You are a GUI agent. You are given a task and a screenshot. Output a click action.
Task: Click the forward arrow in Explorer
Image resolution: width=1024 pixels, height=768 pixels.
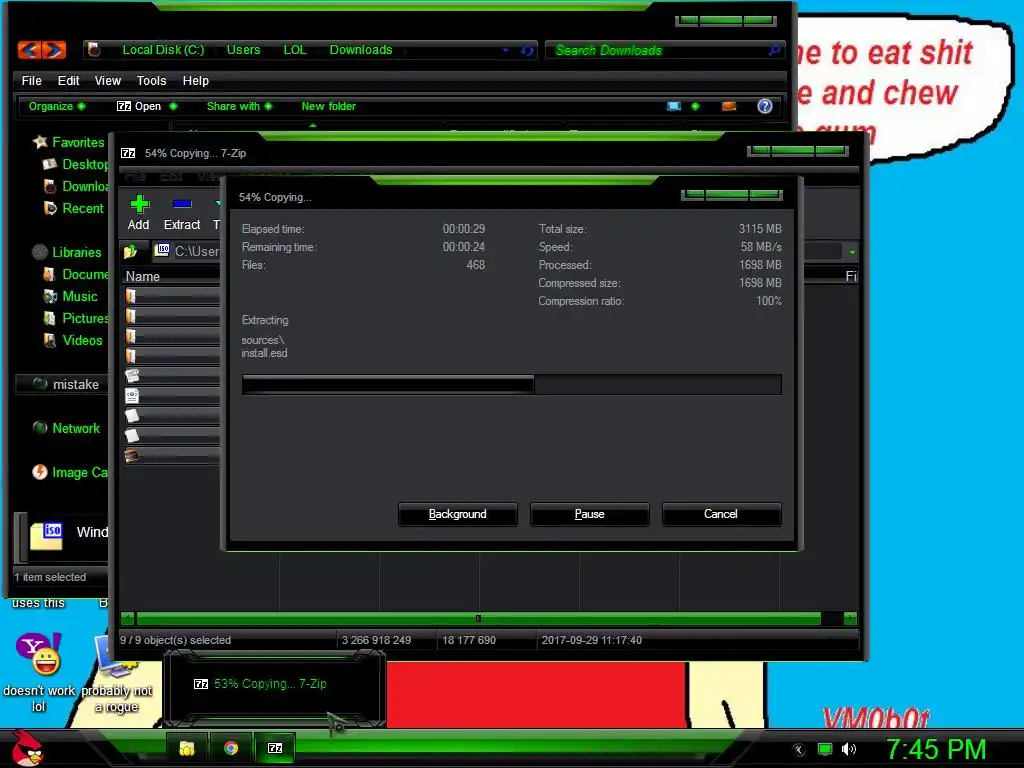click(x=54, y=50)
